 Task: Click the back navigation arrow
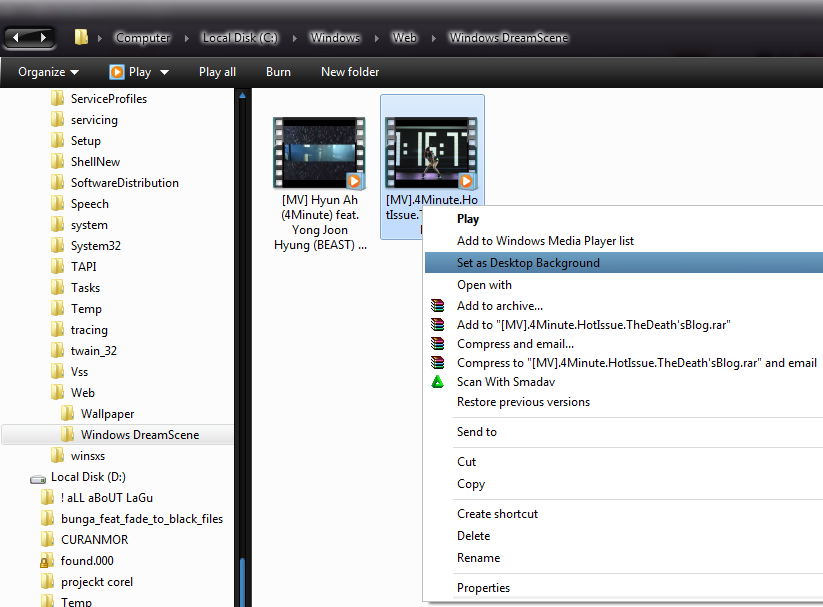point(18,37)
